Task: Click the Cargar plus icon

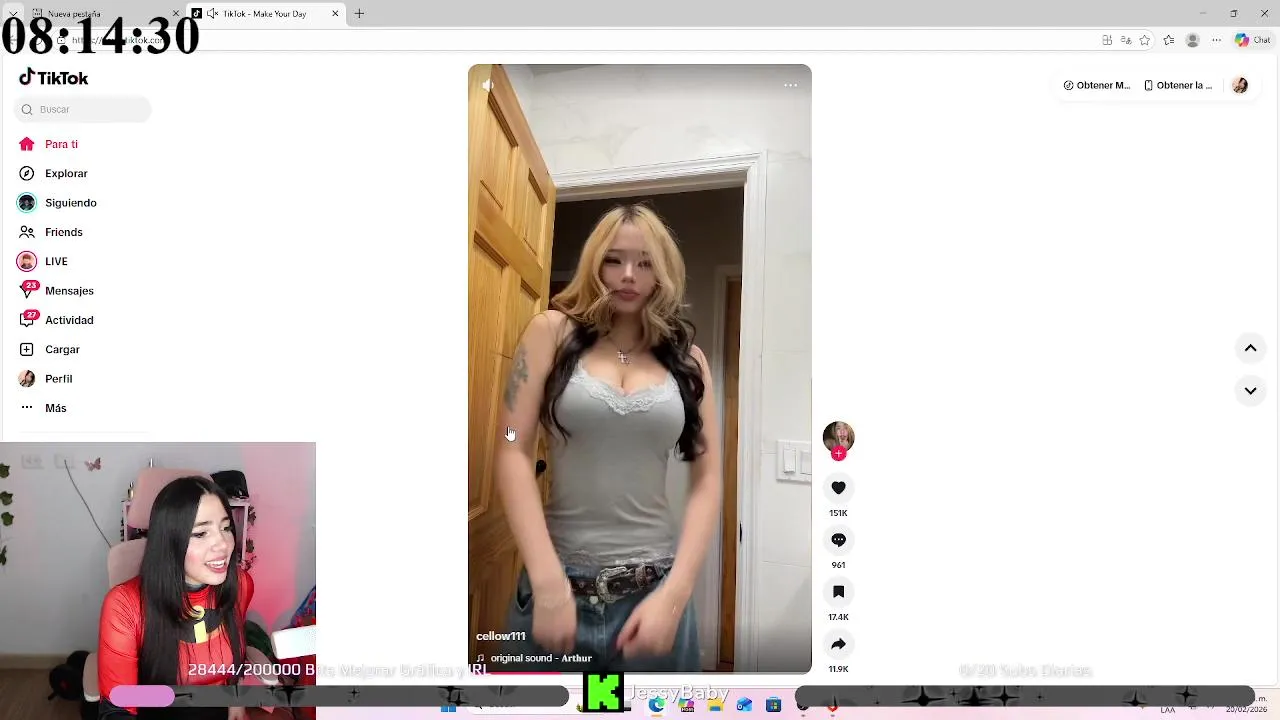Action: 27,349
